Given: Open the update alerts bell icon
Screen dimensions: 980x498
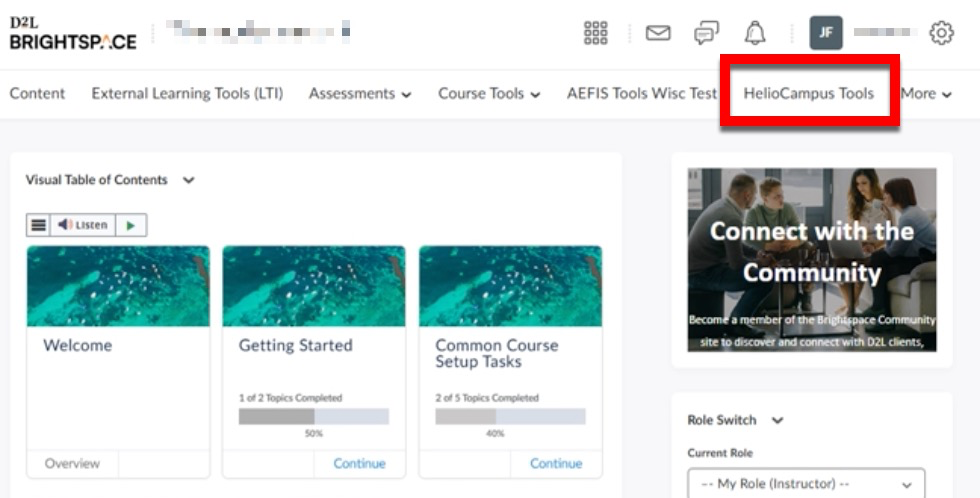Looking at the screenshot, I should pyautogui.click(x=755, y=33).
